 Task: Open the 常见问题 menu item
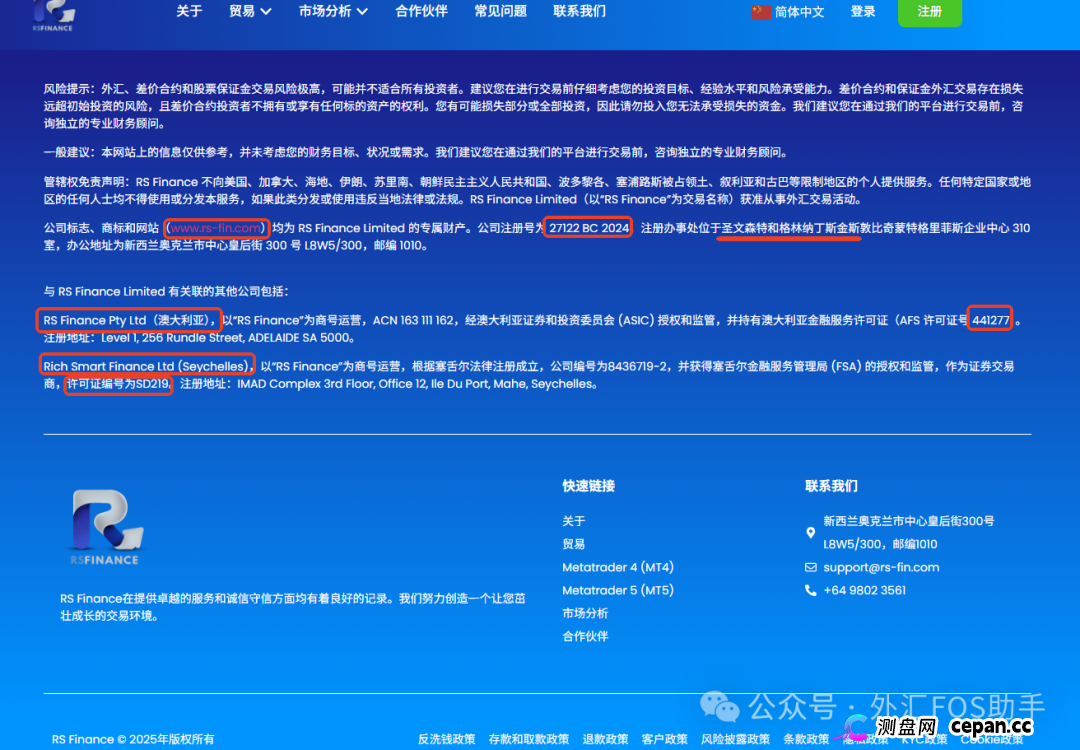[x=500, y=12]
